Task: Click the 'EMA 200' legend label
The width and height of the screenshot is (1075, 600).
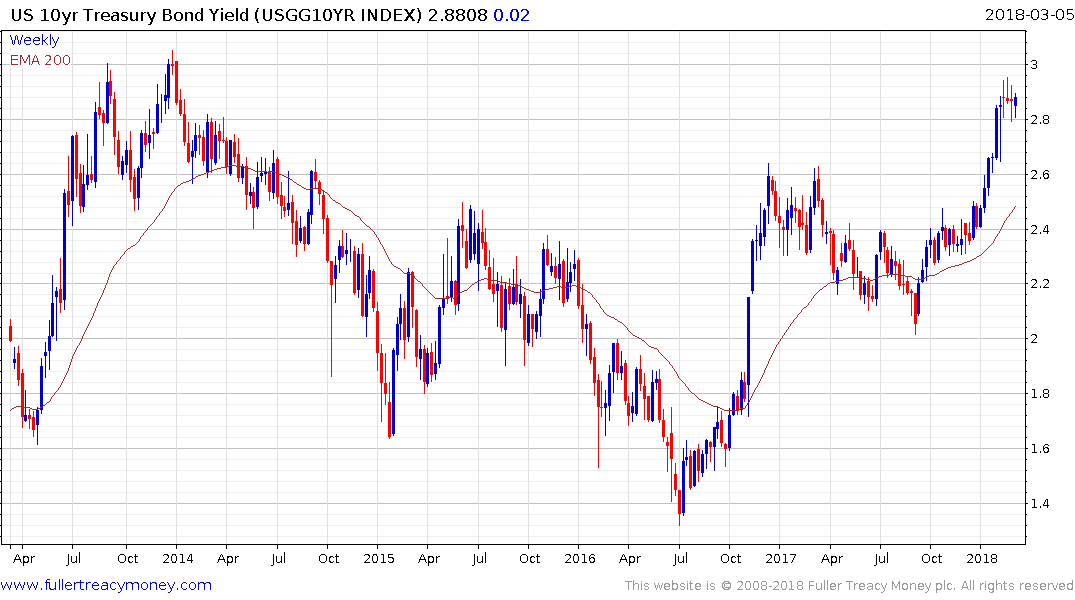Action: (40, 60)
